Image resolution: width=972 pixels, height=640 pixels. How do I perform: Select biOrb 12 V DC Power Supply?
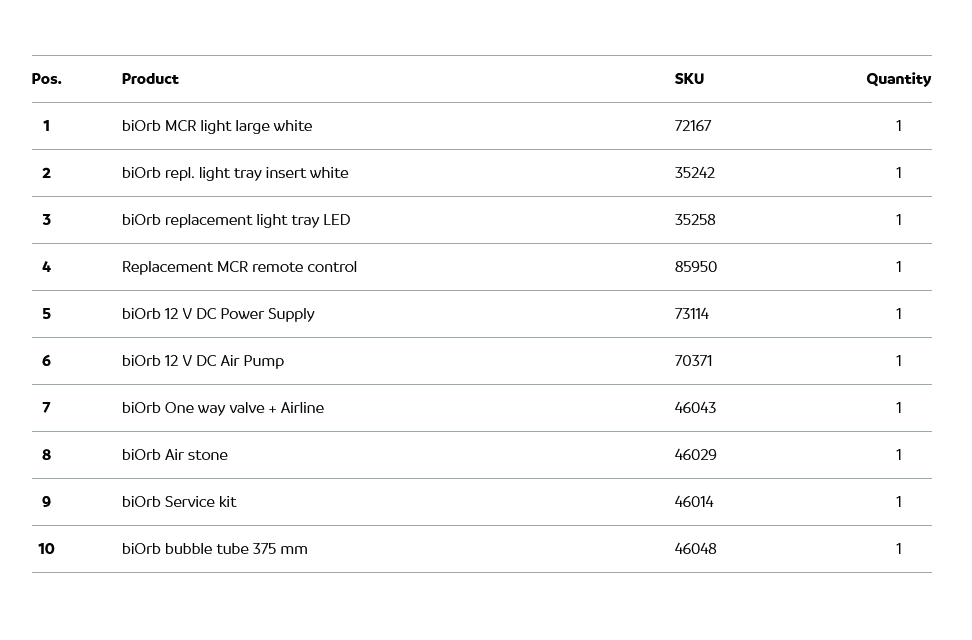coord(218,314)
